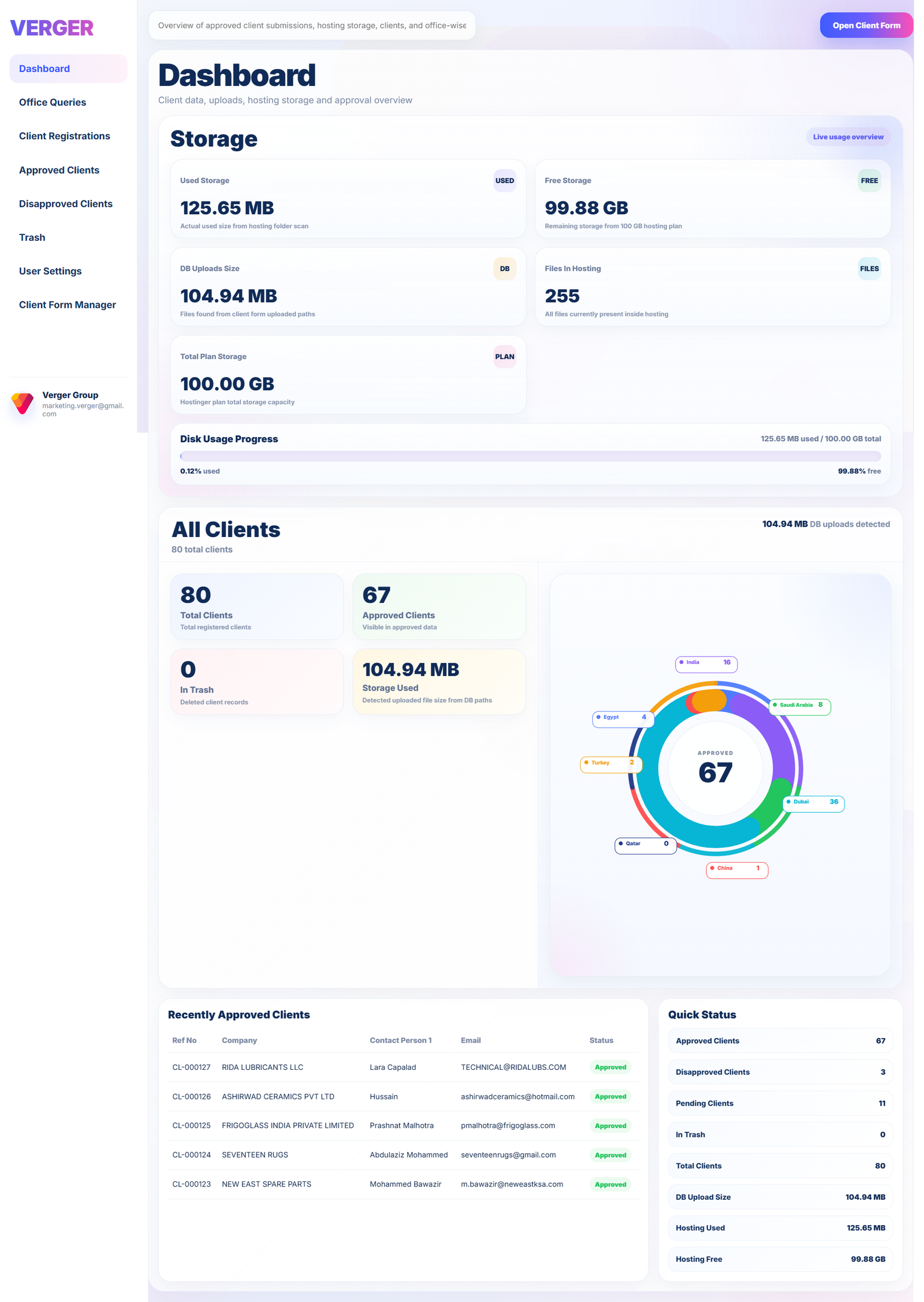Click ASHIRWAD CERAMICS PVT LTD row
Screen dimensions: 924x1302
point(403,1096)
